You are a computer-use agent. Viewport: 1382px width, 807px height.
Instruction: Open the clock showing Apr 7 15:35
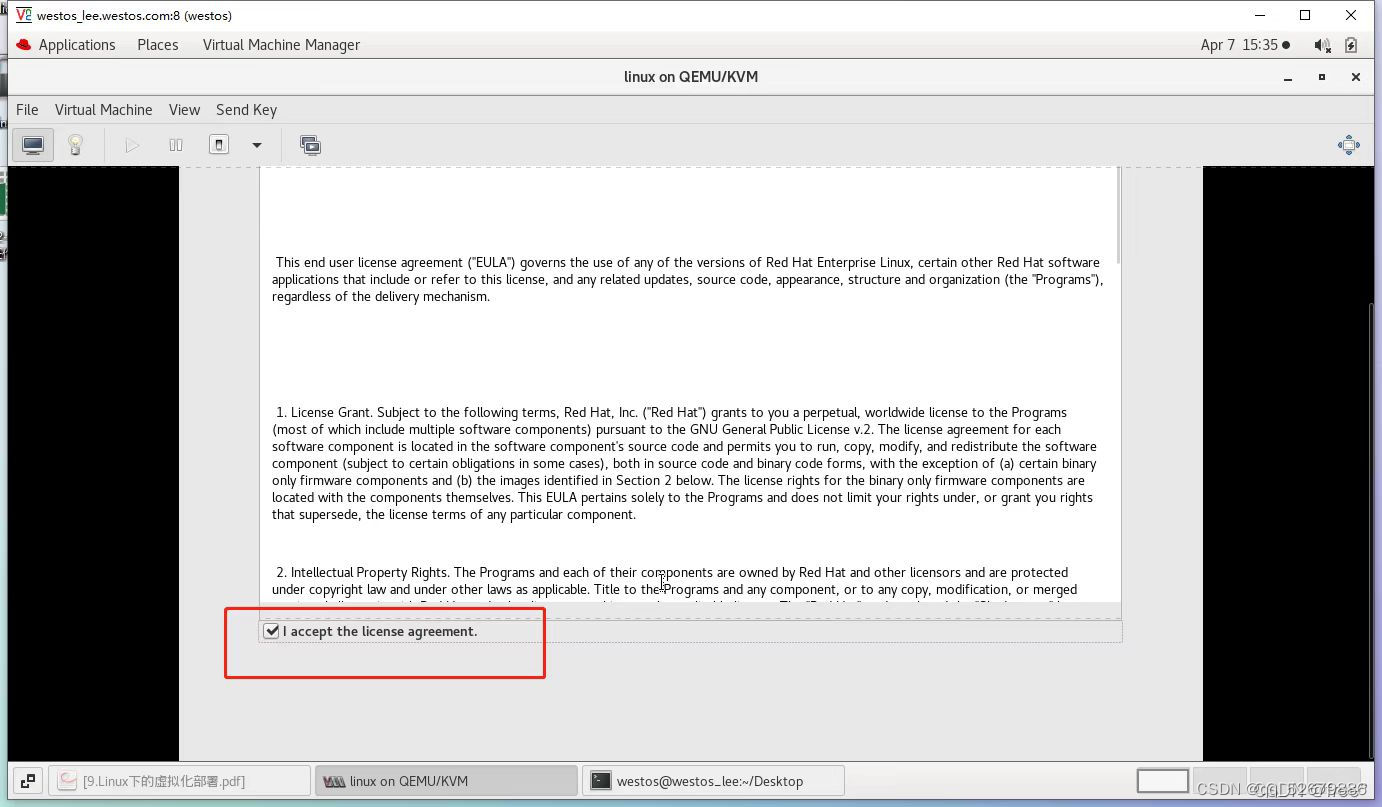click(x=1245, y=45)
